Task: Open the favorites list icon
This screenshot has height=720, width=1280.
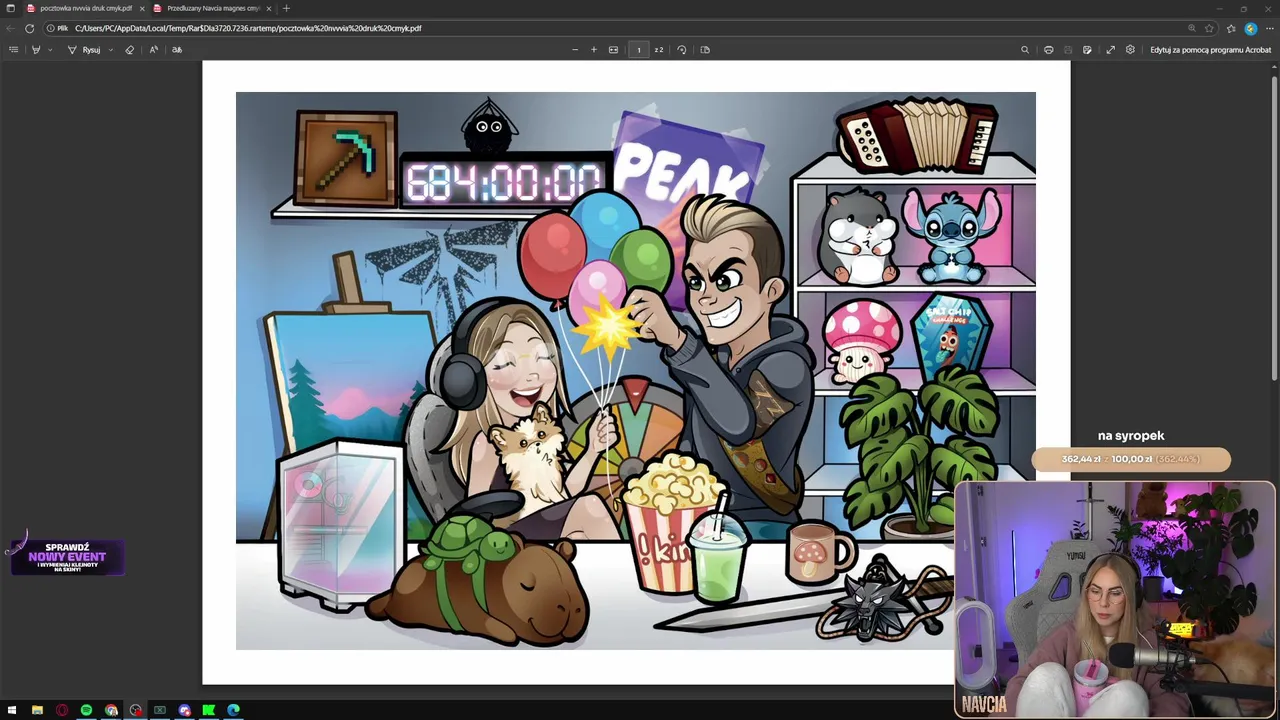Action: (x=1231, y=28)
